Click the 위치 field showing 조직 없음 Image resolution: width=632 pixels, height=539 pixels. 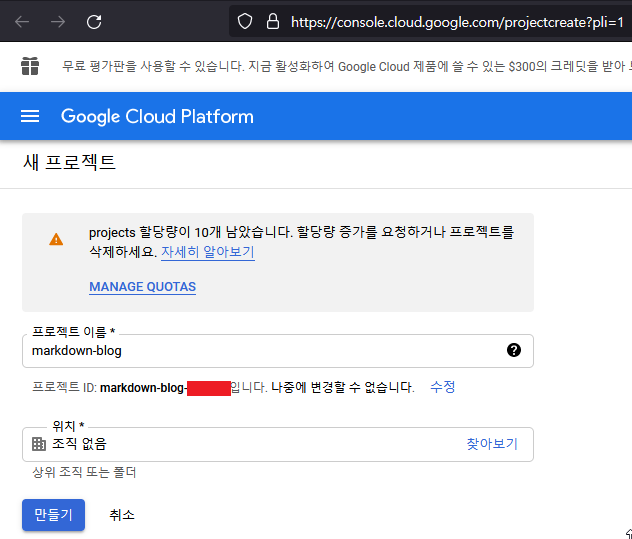pyautogui.click(x=278, y=444)
